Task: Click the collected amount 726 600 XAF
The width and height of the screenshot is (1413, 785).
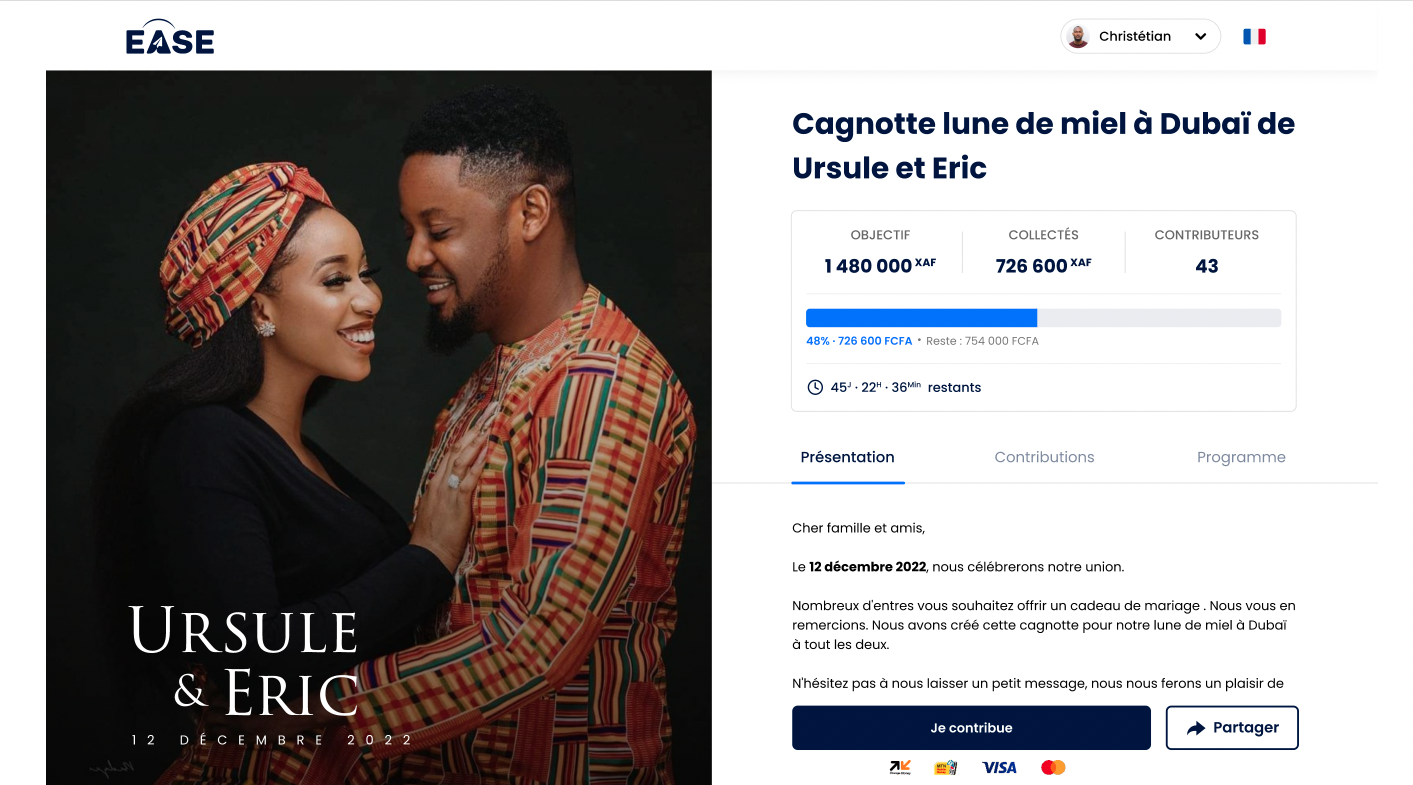Action: (x=1043, y=265)
